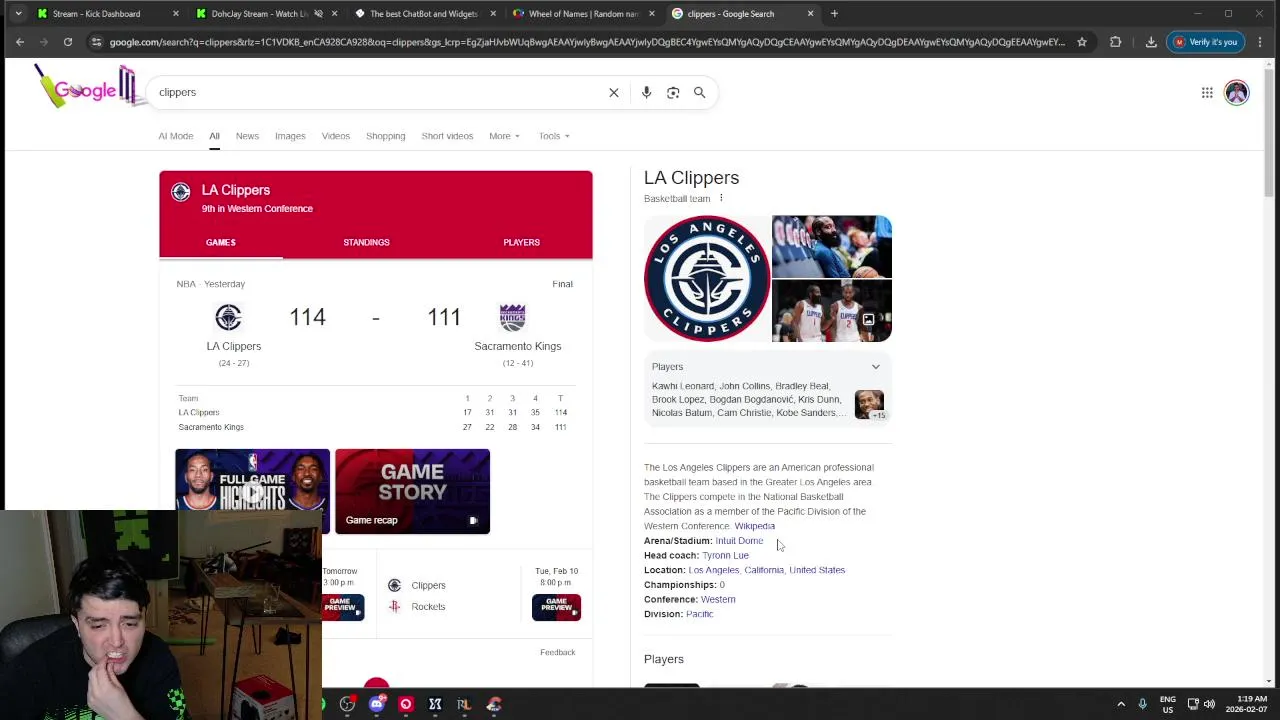Open Search by image (Lens) icon
The image size is (1280, 720).
click(673, 92)
